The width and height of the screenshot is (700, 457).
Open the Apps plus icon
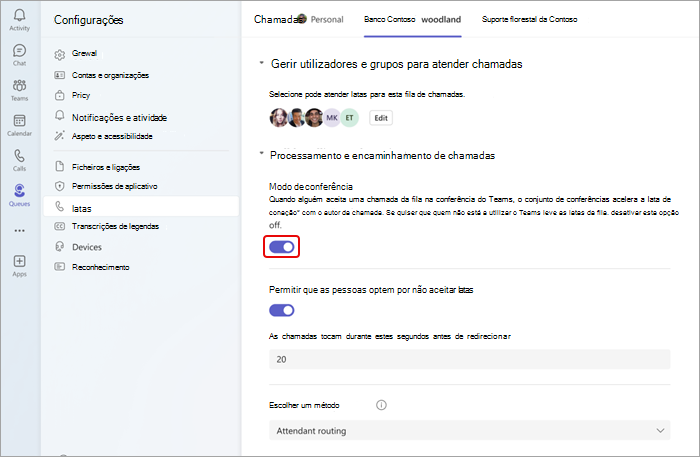pyautogui.click(x=19, y=261)
